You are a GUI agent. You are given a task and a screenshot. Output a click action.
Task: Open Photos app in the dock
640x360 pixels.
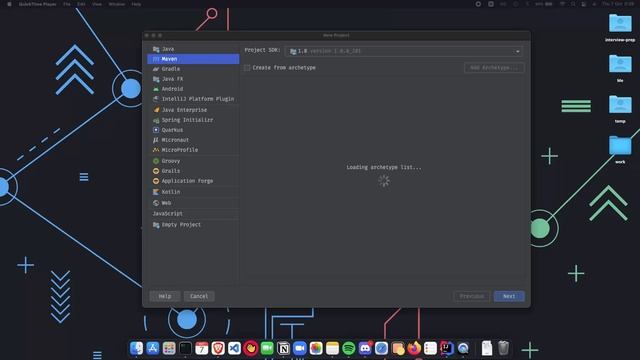(x=316, y=348)
